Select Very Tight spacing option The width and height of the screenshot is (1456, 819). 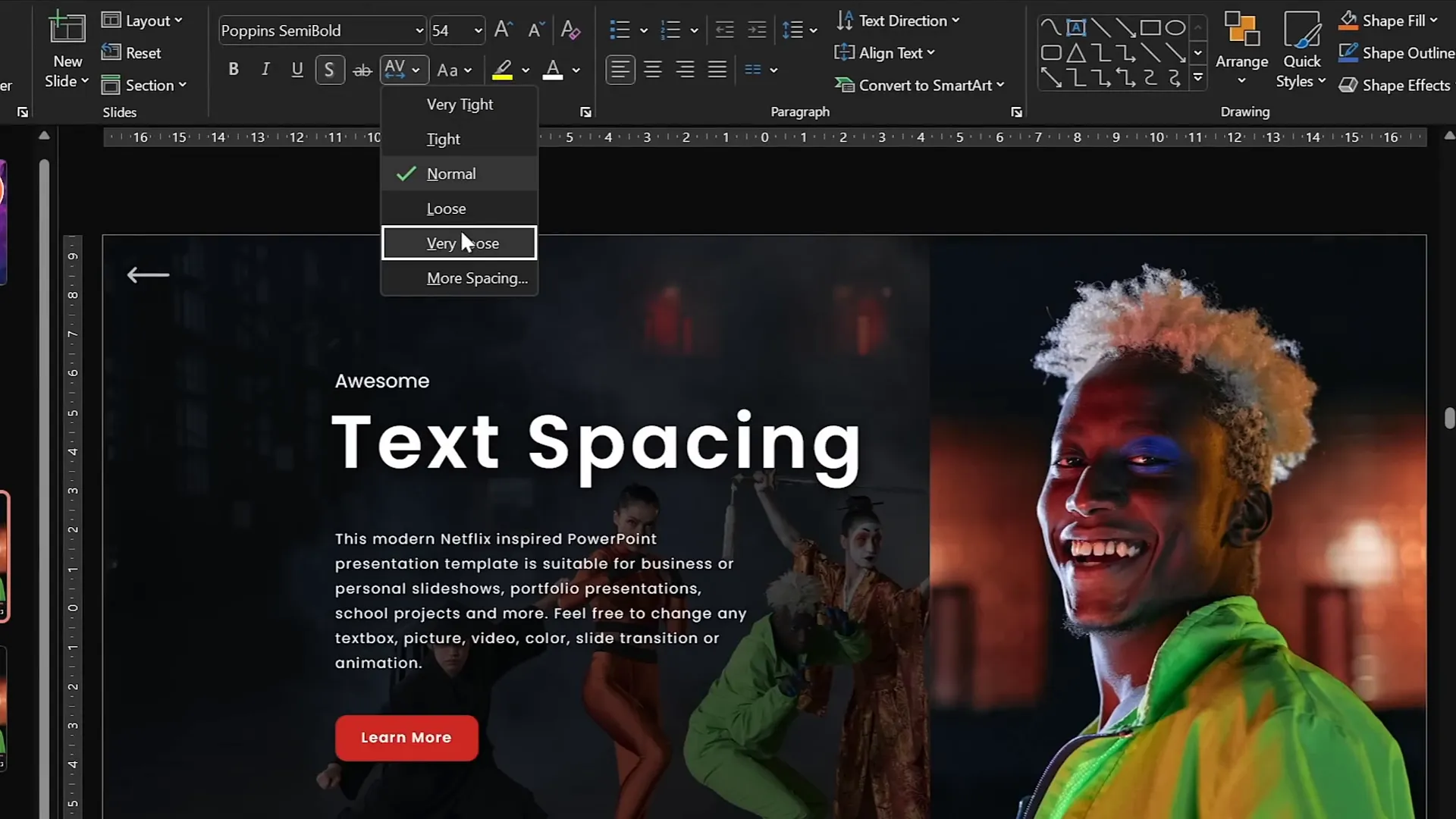point(460,105)
